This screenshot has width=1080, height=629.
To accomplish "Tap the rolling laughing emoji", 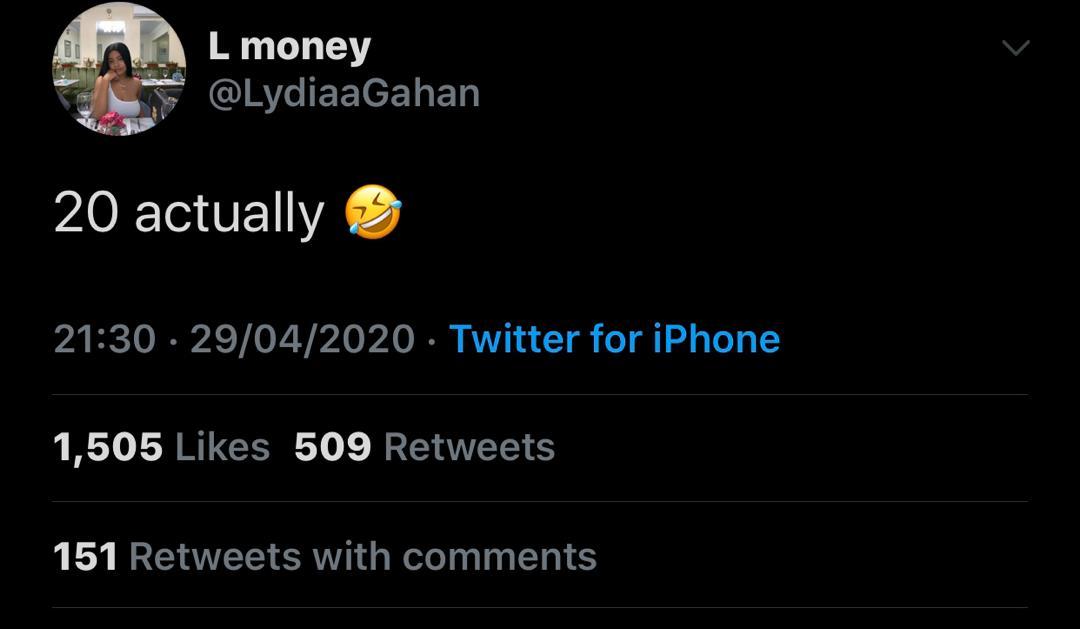I will tap(373, 214).
